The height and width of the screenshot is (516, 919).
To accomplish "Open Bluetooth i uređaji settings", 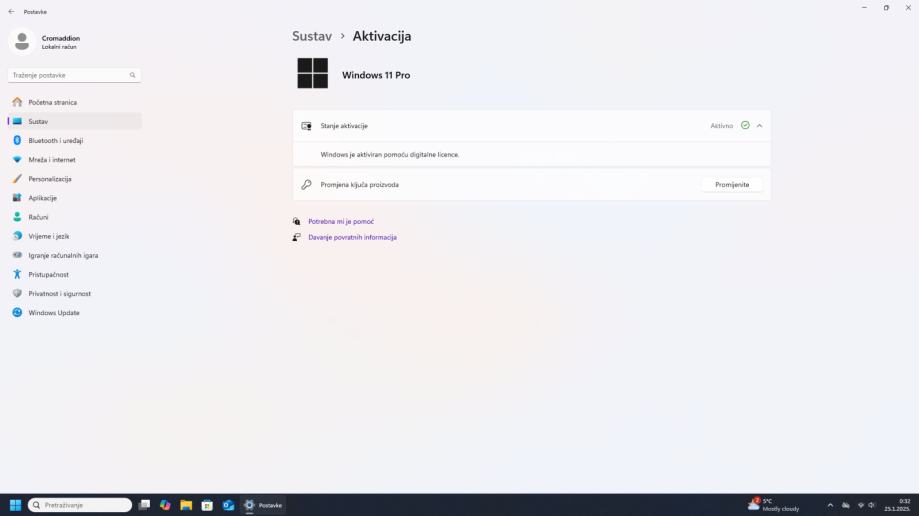I will click(x=74, y=141).
